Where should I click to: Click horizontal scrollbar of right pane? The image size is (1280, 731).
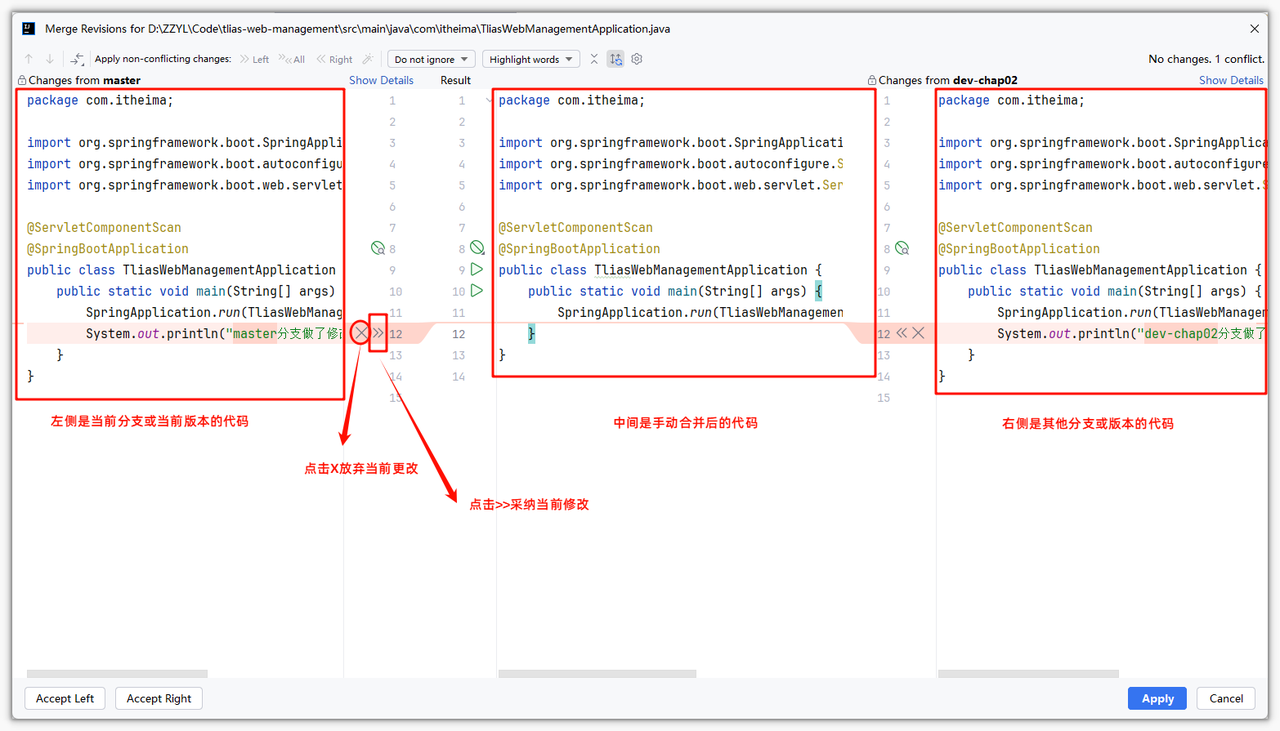(1028, 674)
